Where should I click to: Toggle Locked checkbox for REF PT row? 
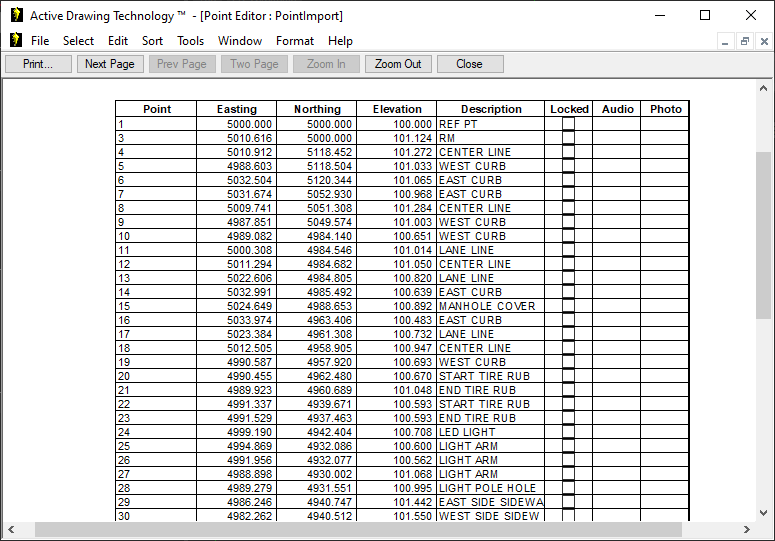click(568, 124)
